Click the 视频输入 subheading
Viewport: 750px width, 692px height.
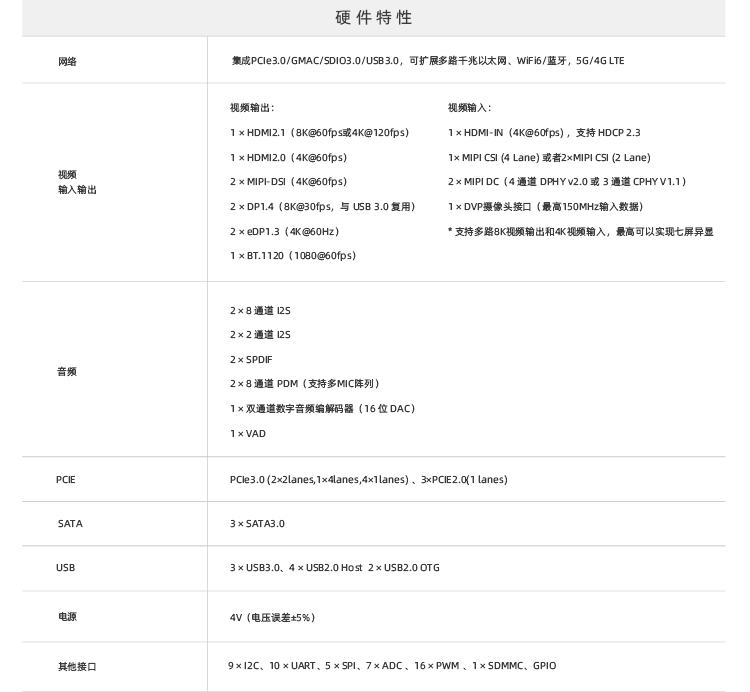[469, 108]
